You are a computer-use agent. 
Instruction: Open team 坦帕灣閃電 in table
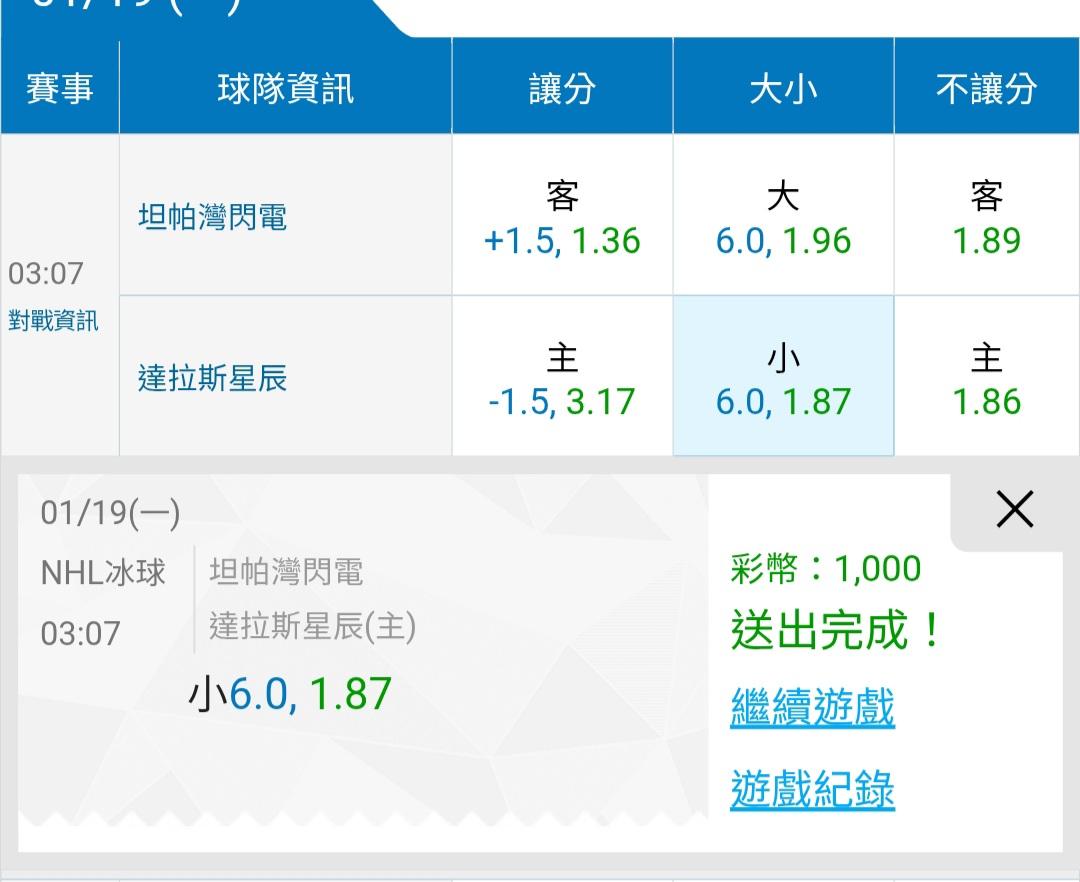[212, 216]
